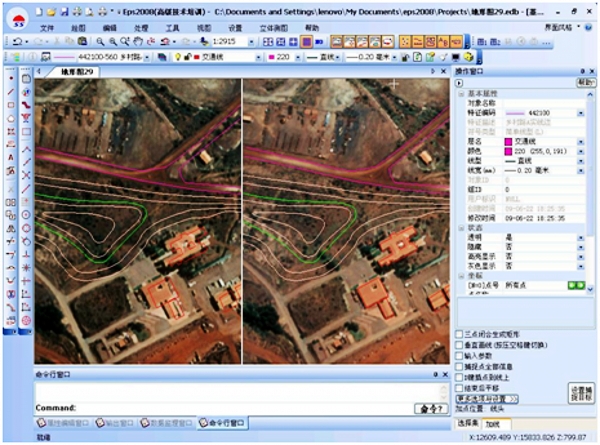
Task: Collapse the second properties group header
Action: tap(461, 228)
